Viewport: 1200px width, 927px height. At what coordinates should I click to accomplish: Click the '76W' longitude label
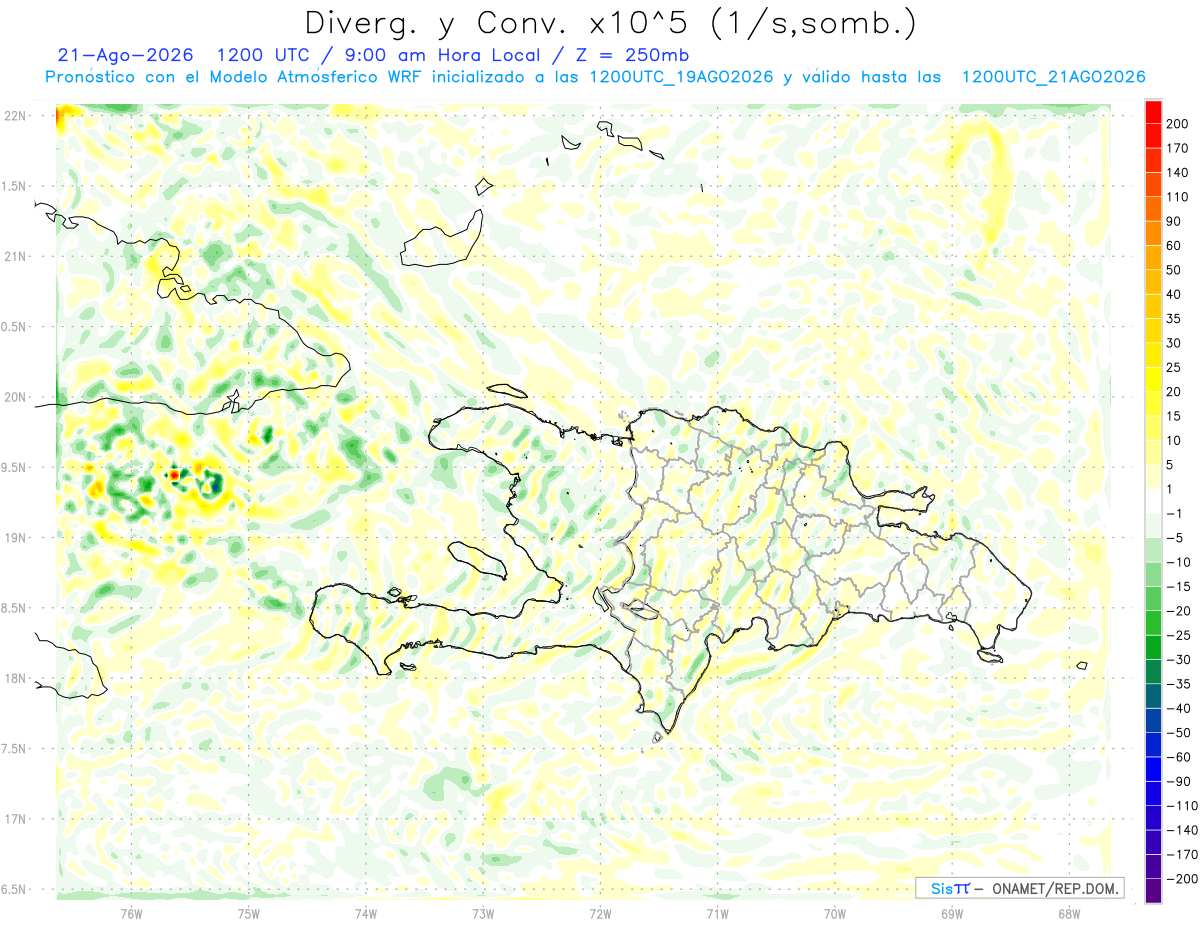pyautogui.click(x=132, y=914)
